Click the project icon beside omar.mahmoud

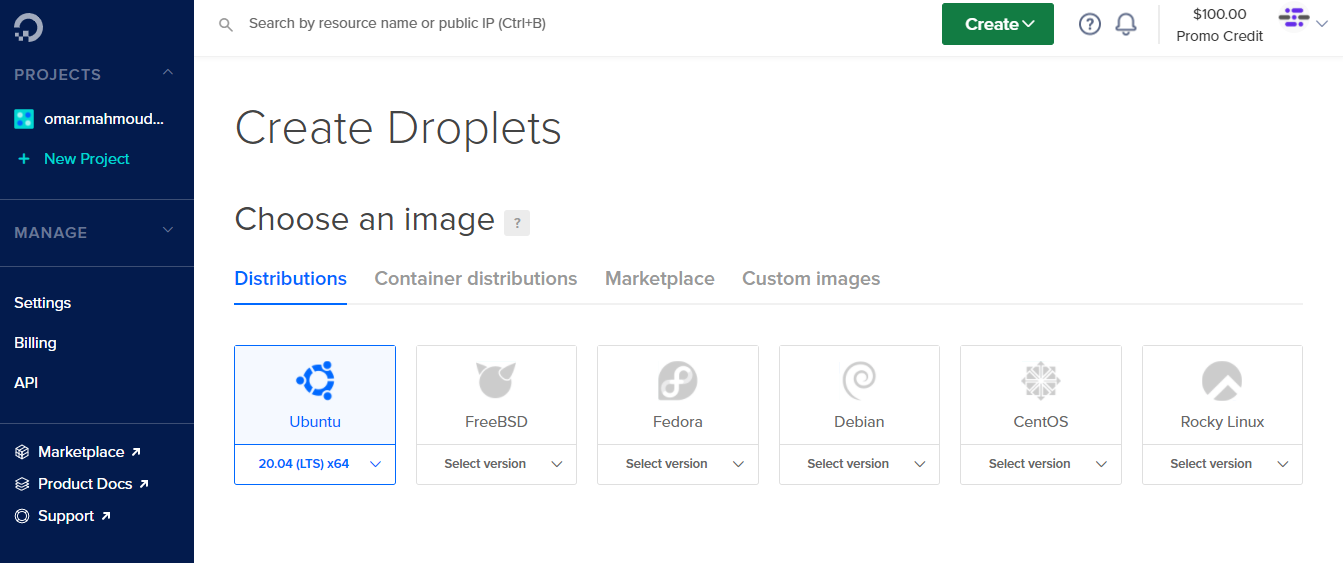pos(24,119)
